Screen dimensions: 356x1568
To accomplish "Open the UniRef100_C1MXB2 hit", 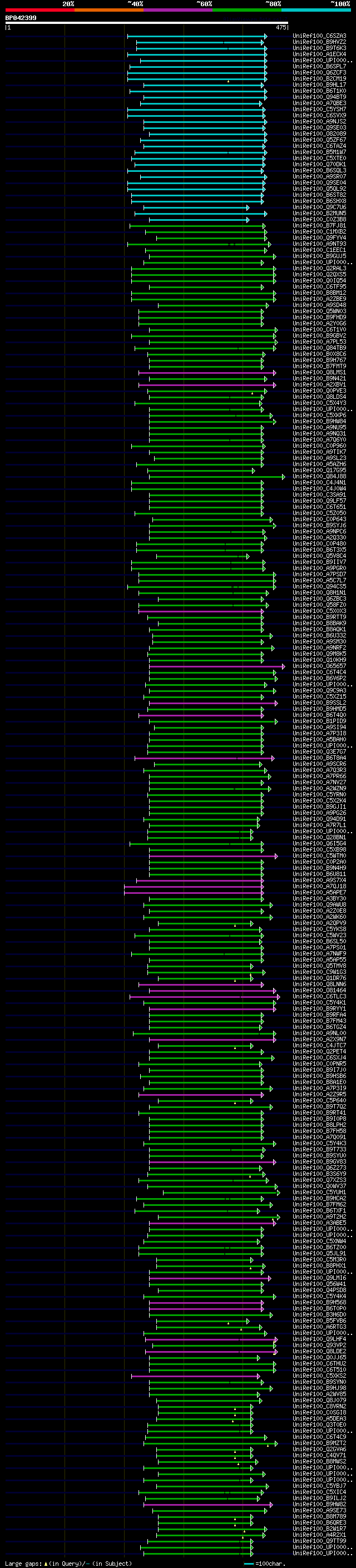I will tap(319, 232).
